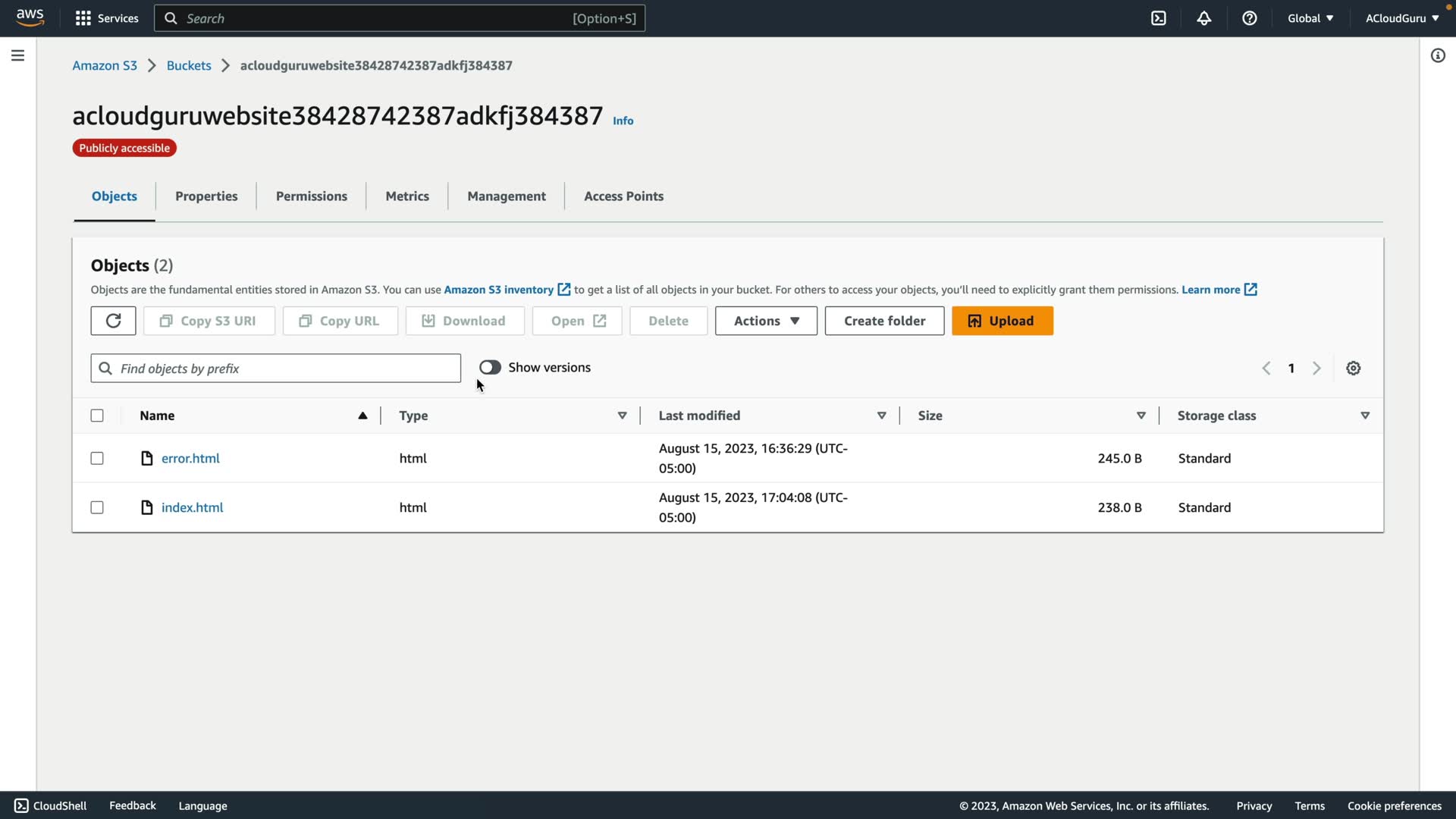Viewport: 1456px width, 819px height.
Task: Open the ACloudGuru account dropdown
Action: tap(1401, 18)
